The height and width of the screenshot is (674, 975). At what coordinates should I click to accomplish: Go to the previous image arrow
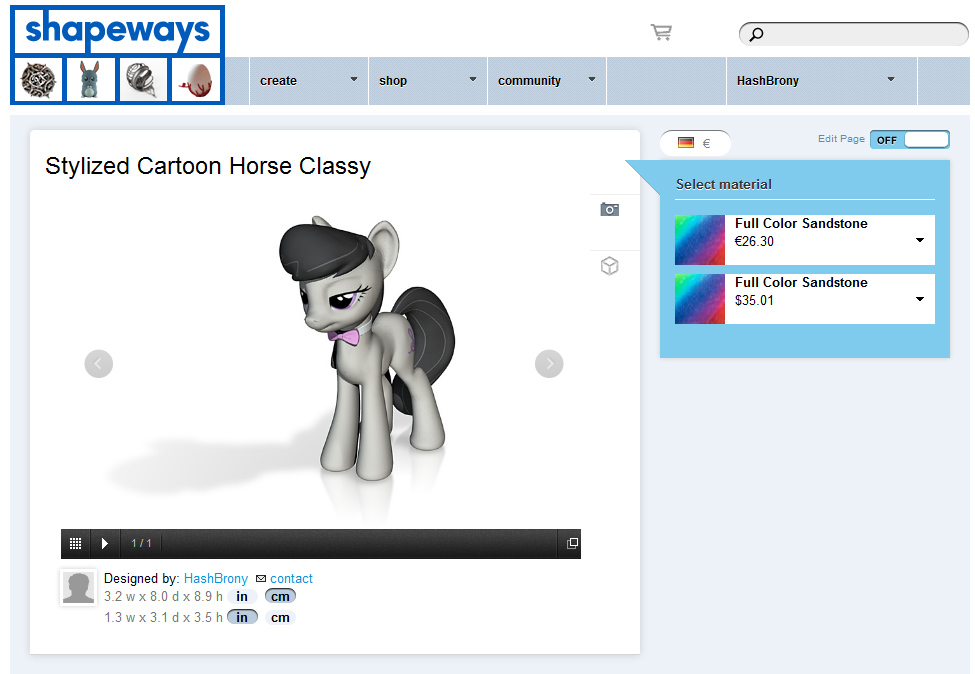pos(99,364)
